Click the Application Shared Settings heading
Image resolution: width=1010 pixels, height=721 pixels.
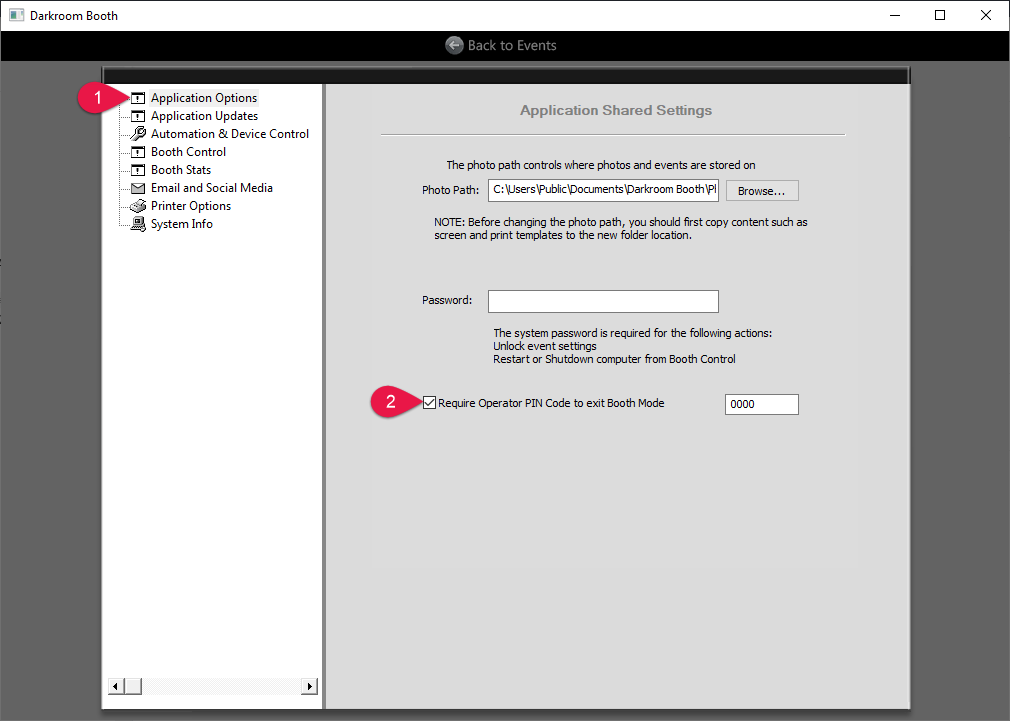[x=616, y=110]
